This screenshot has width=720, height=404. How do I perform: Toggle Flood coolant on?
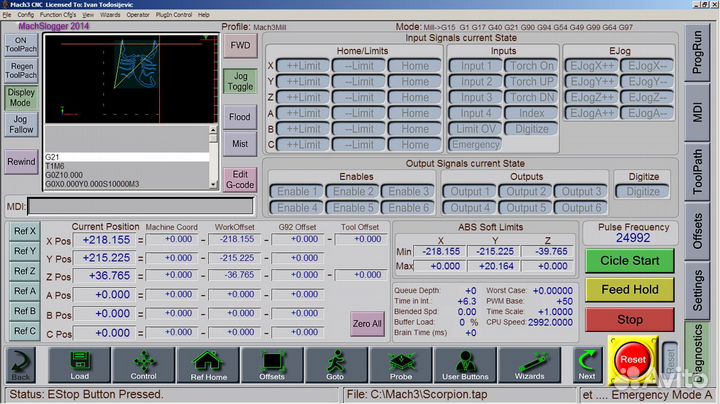(240, 117)
